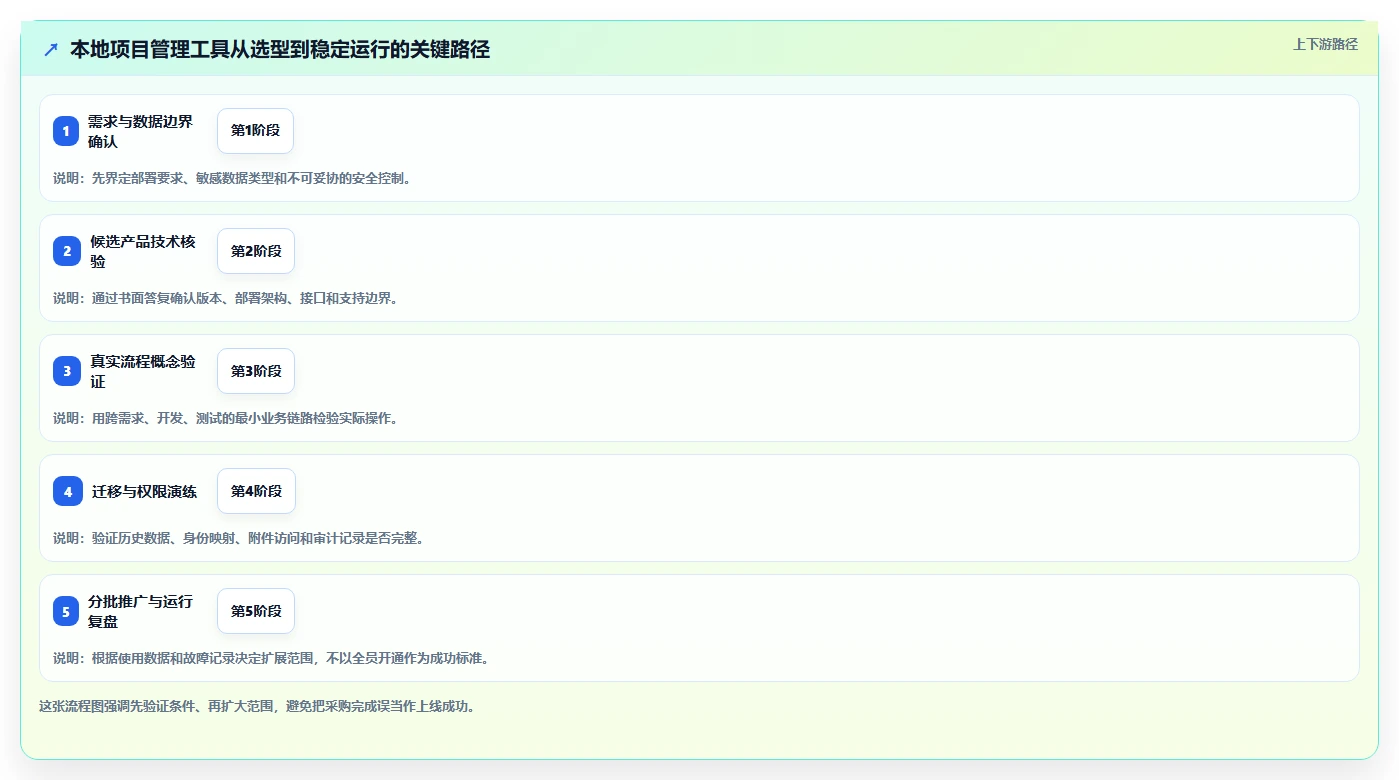Click the description 根据使用数据和故障记录
The image size is (1399, 780).
click(x=271, y=658)
